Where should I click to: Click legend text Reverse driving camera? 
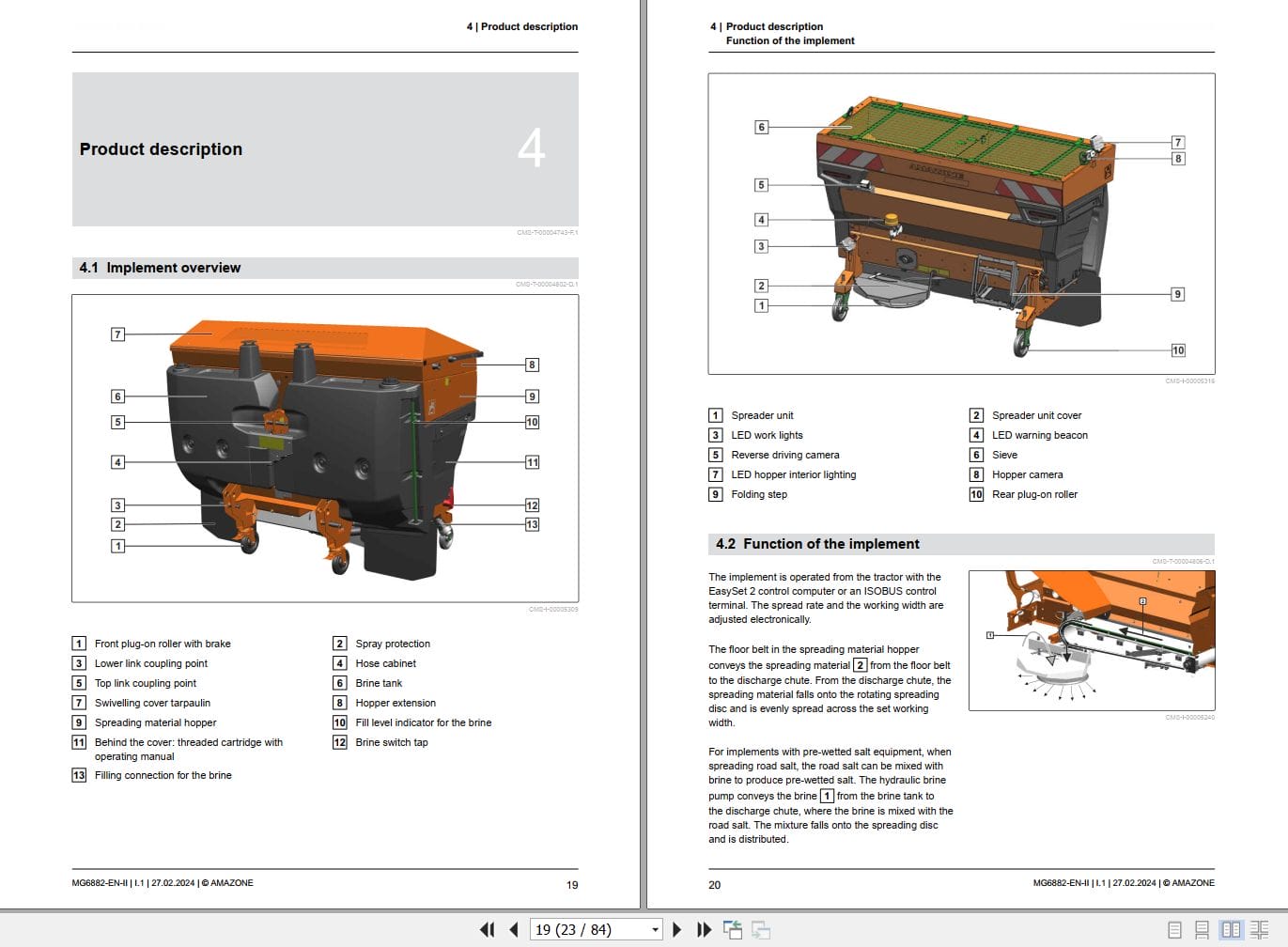point(785,455)
